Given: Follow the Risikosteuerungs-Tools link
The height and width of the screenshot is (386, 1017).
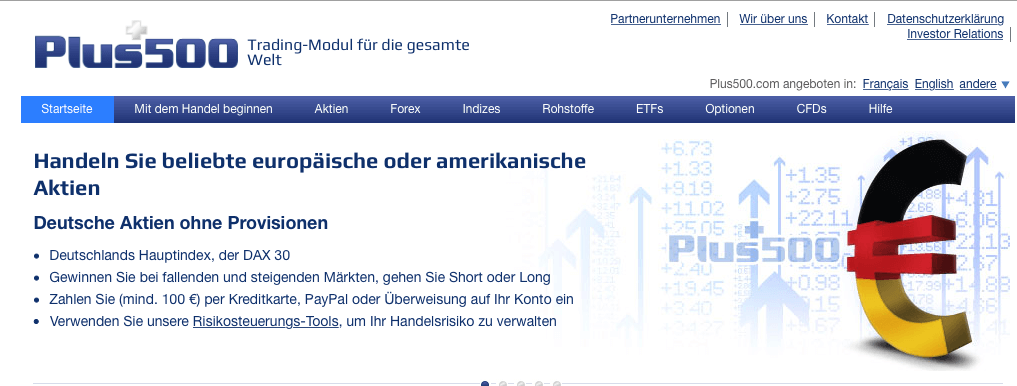Looking at the screenshot, I should (x=266, y=321).
